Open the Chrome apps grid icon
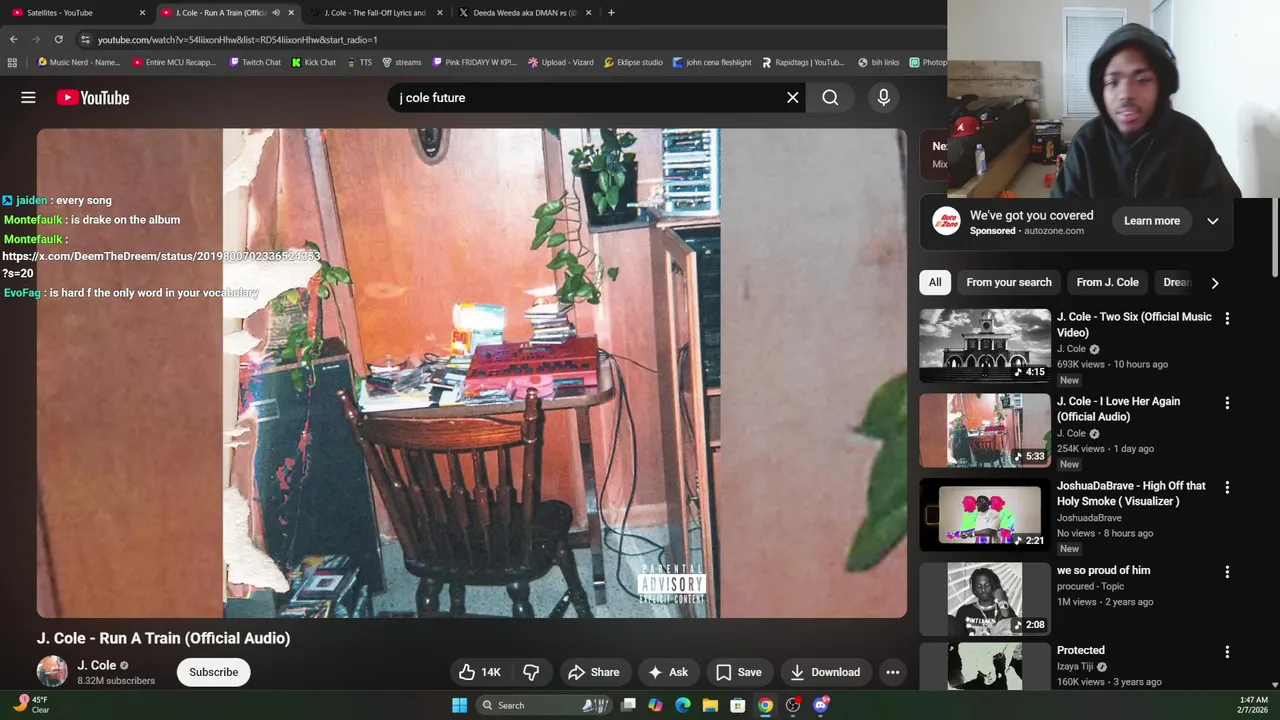1280x720 pixels. 12,62
